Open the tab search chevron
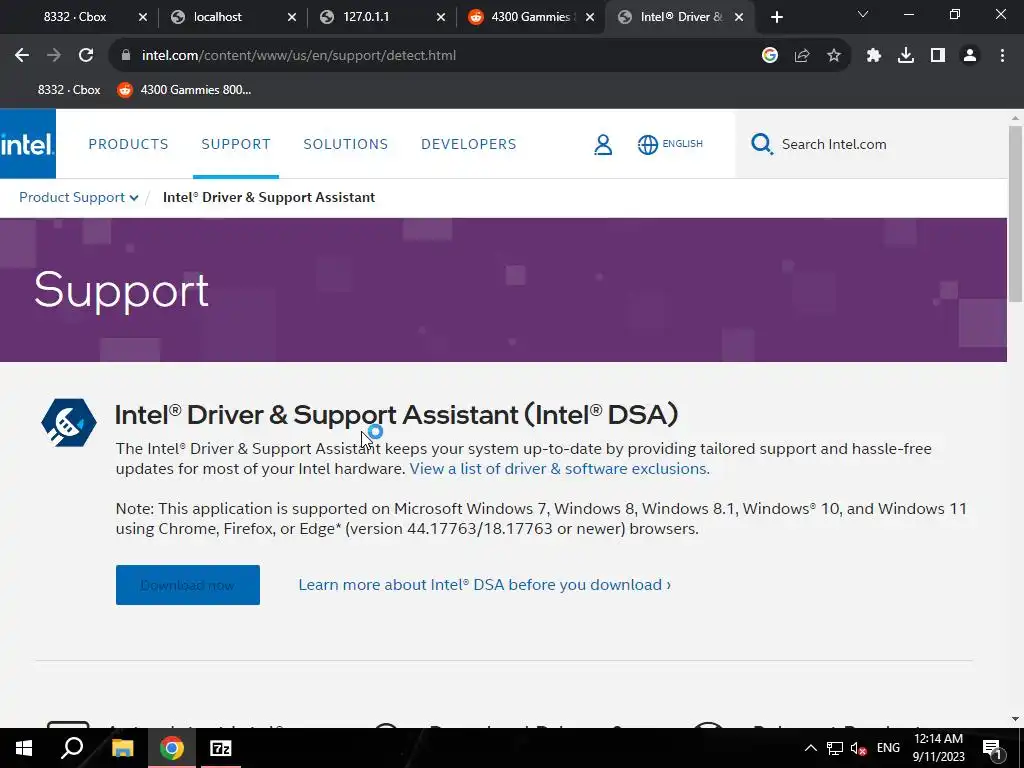This screenshot has width=1024, height=768. point(863,14)
